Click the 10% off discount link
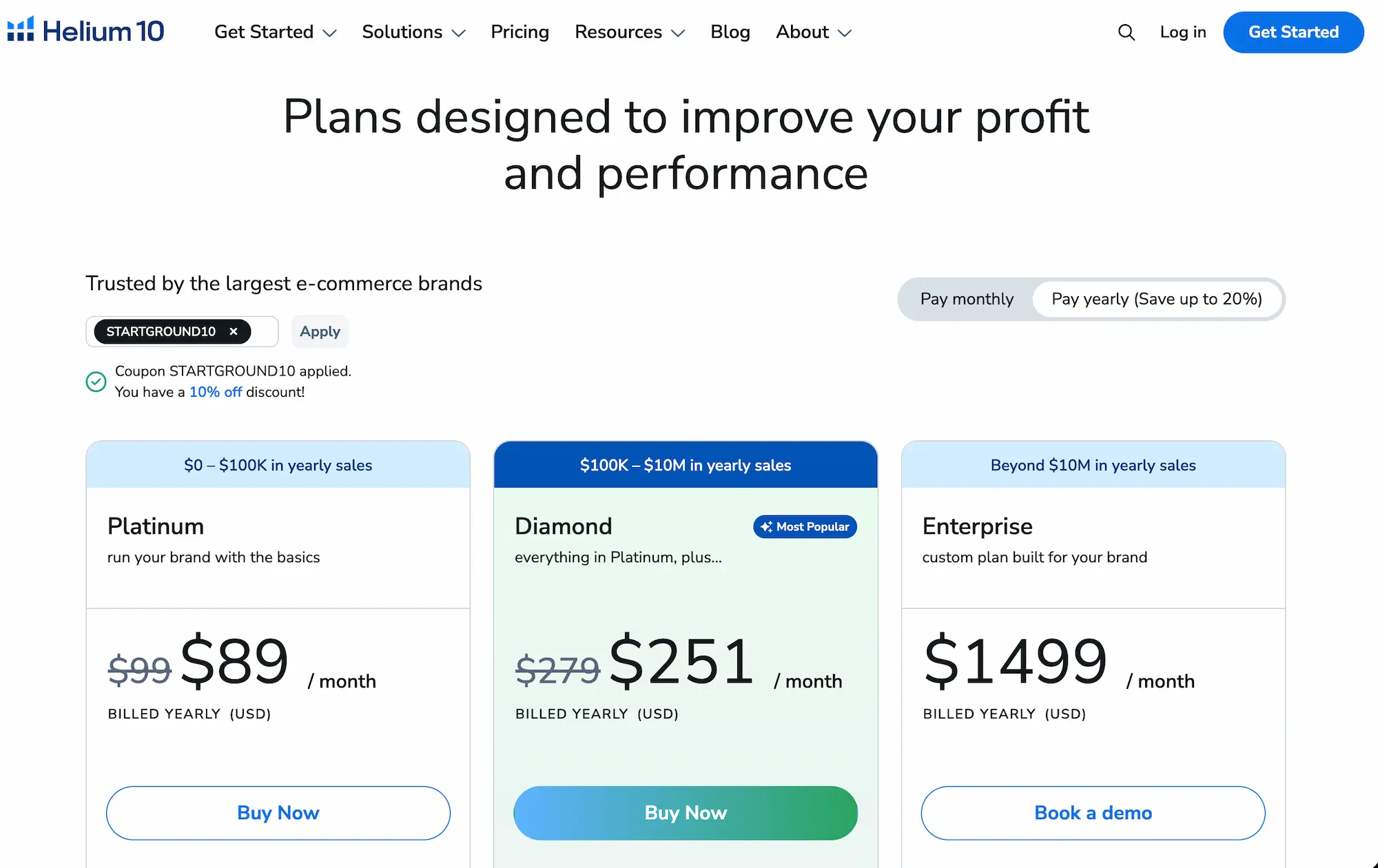Image resolution: width=1378 pixels, height=868 pixels. [214, 391]
